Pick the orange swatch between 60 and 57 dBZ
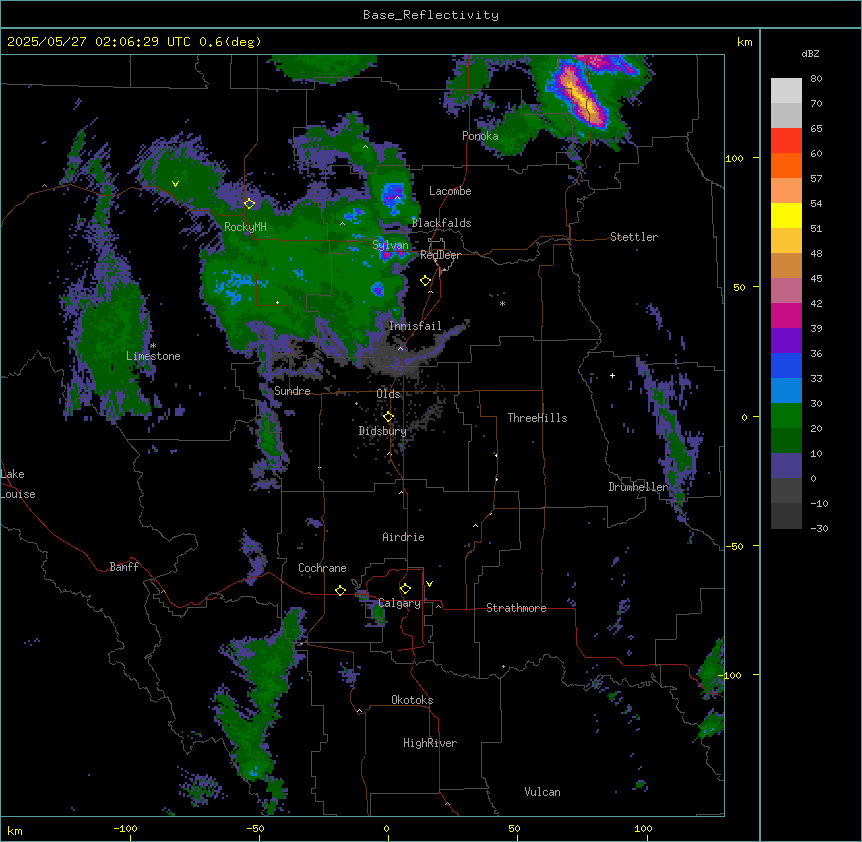 (786, 165)
